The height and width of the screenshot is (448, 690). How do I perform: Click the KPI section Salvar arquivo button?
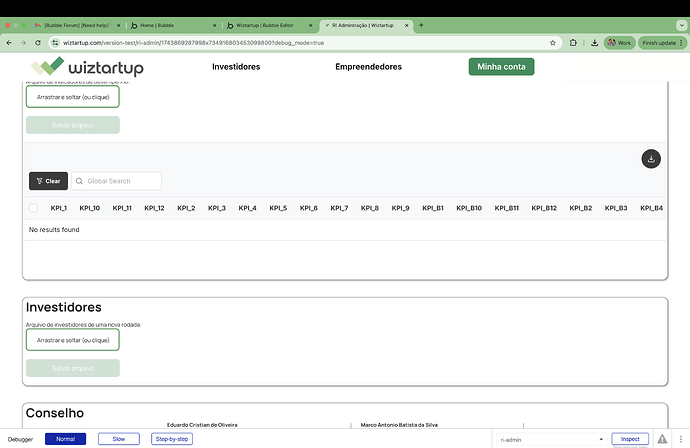pyautogui.click(x=73, y=125)
